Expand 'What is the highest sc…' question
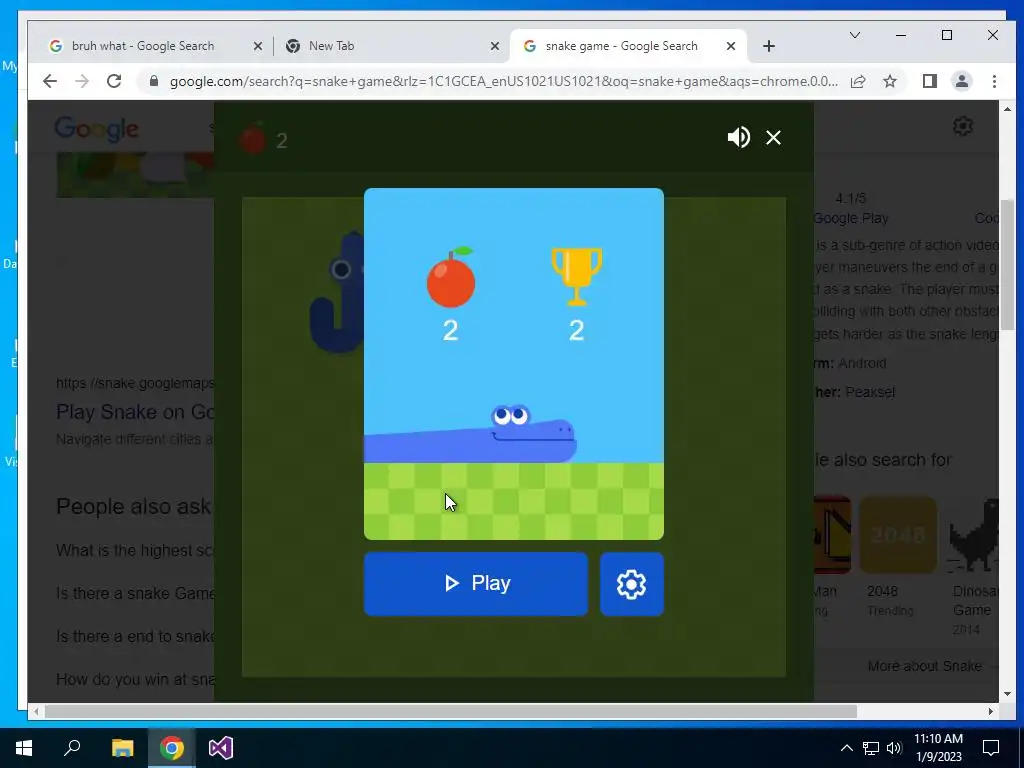This screenshot has height=768, width=1024. 135,551
